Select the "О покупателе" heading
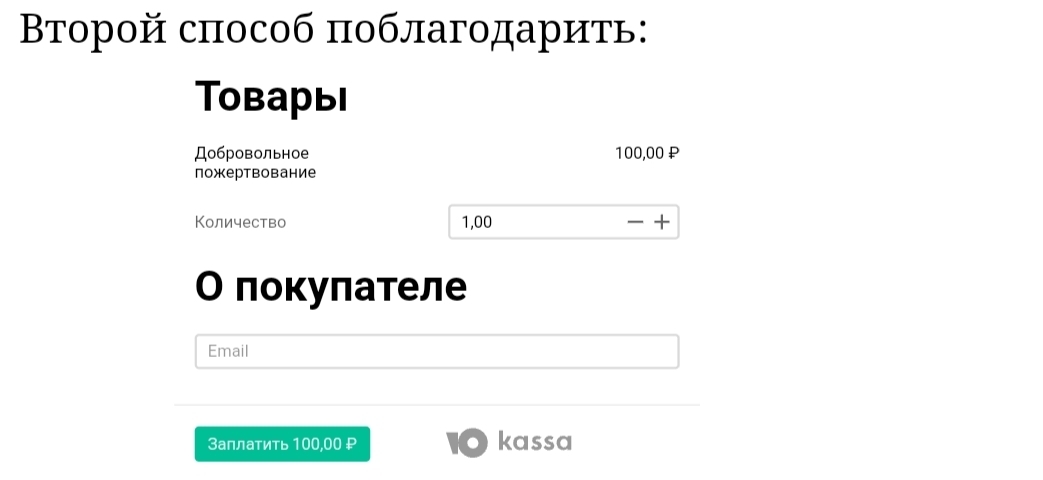 tap(331, 287)
